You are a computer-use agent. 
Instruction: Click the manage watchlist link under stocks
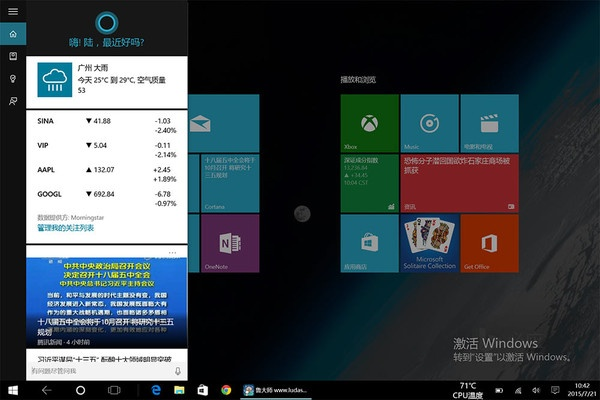coord(66,228)
